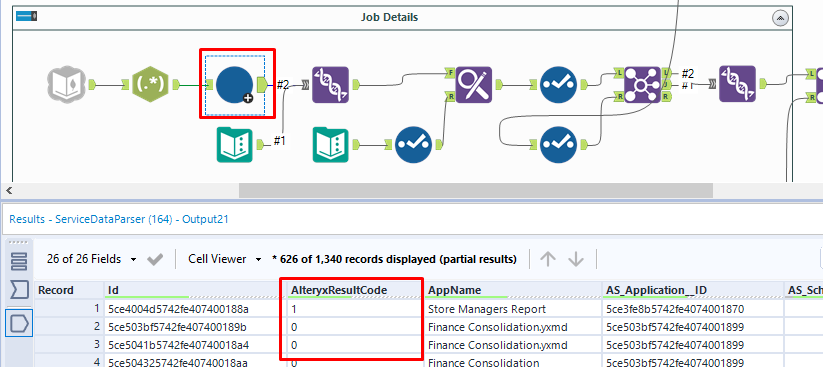Click the green RegEx tool
The width and height of the screenshot is (823, 367).
151,85
